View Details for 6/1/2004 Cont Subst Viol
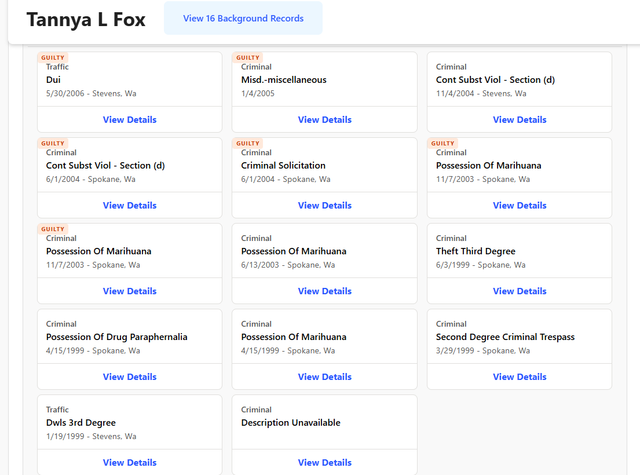 tap(129, 205)
